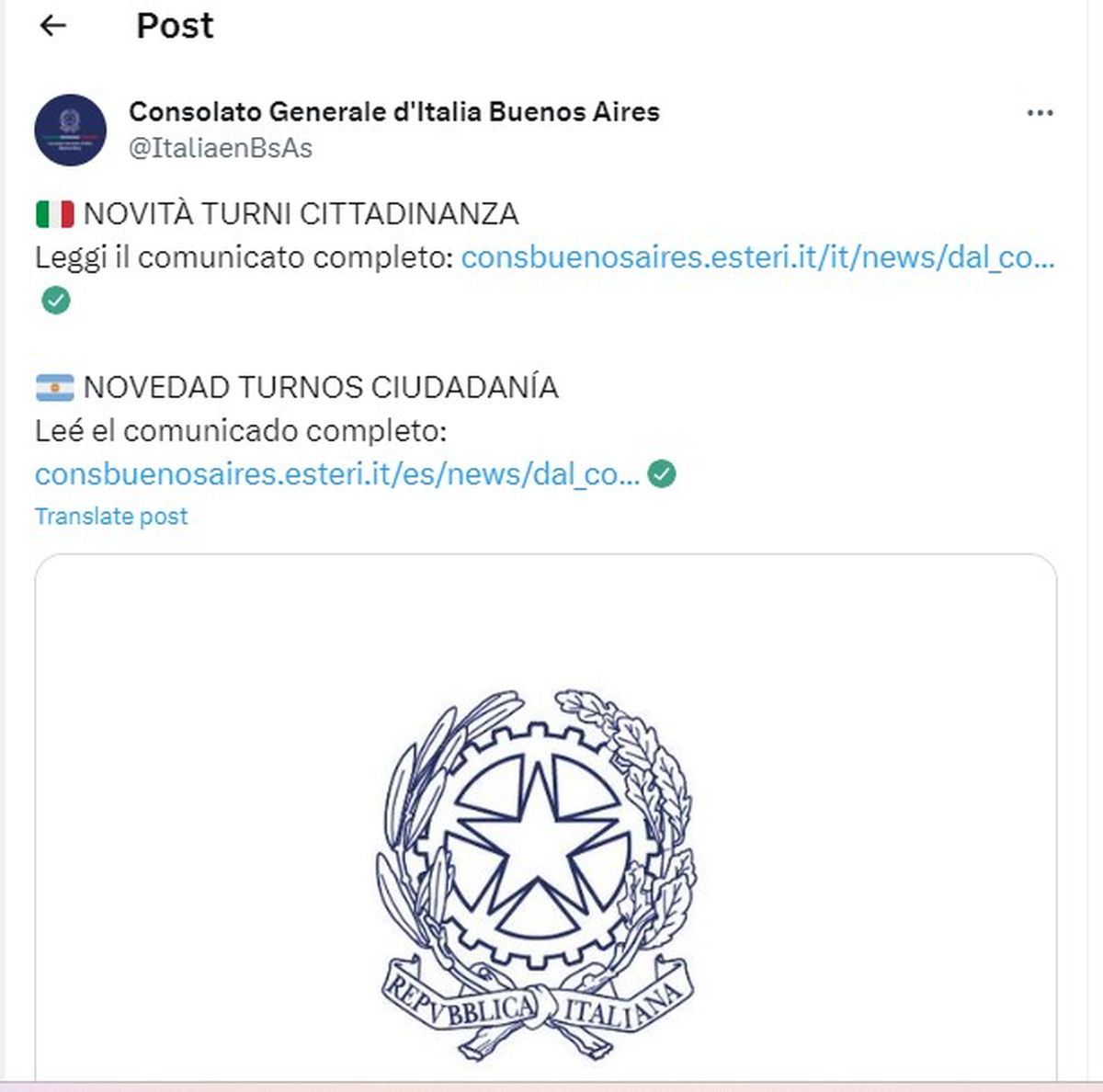Viewport: 1103px width, 1092px height.
Task: Click the Argentine flag emoji
Action: [x=55, y=388]
